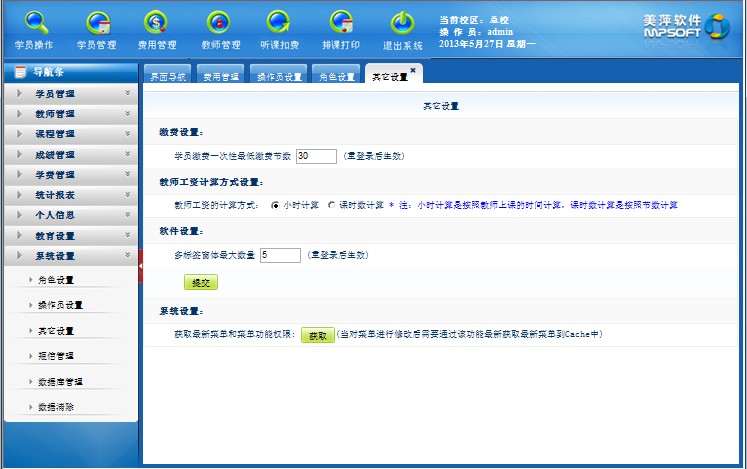
Task: Expand the 课程管理 sidebar section
Action: coord(69,134)
